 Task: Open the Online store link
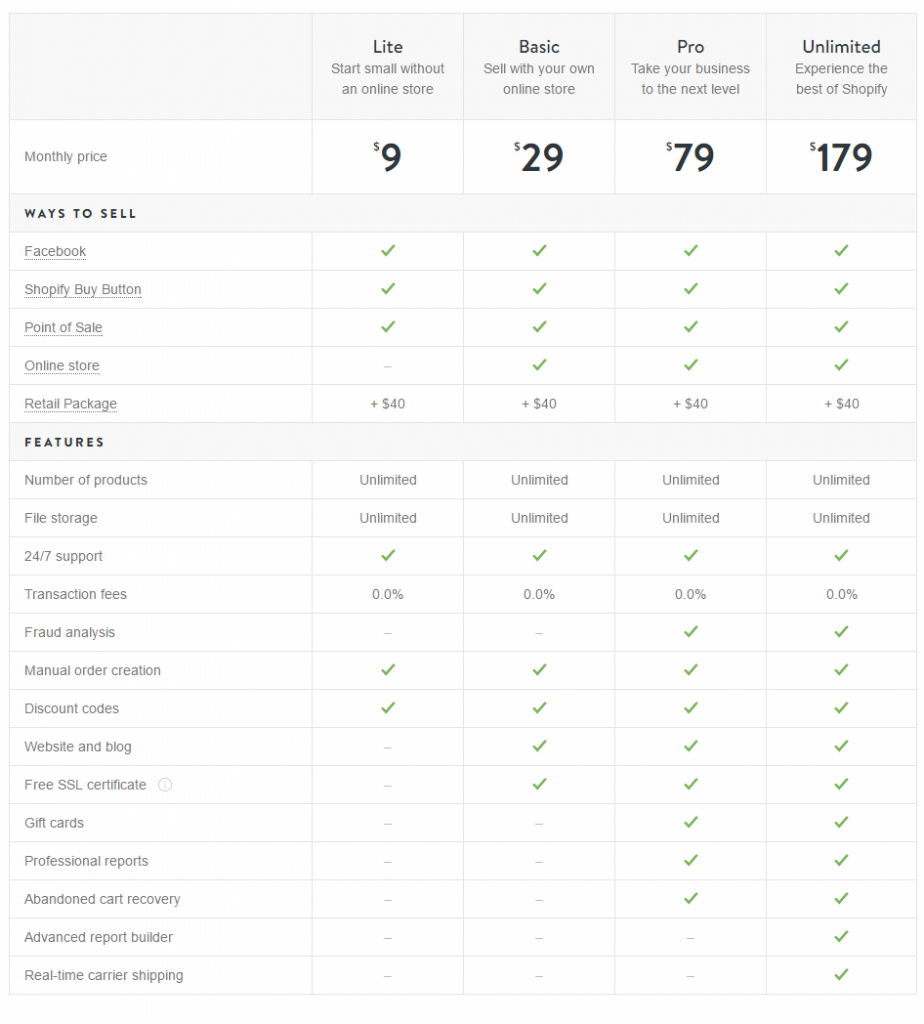pos(62,366)
